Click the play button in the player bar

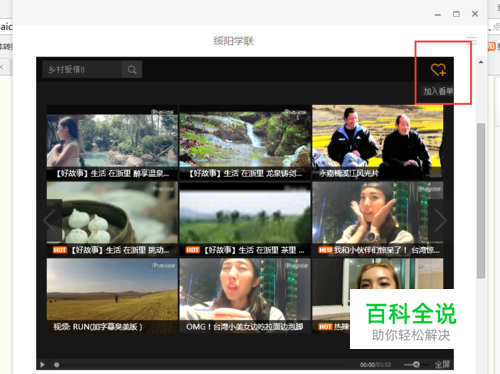pos(42,365)
